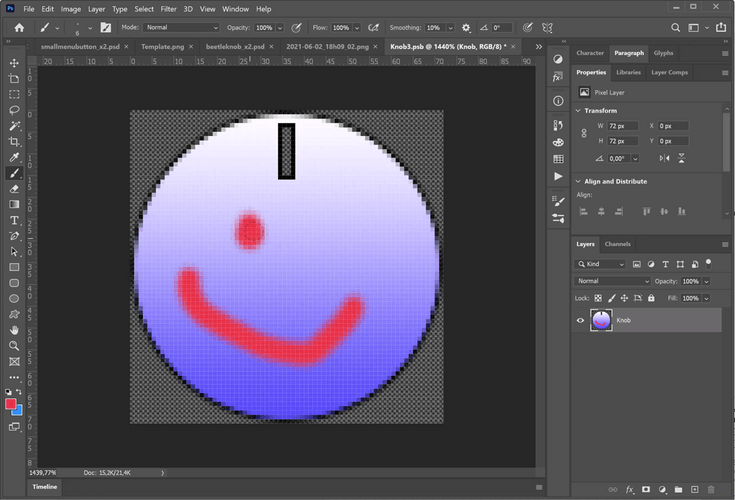
Task: Select the Rectangle shape tool
Action: click(x=14, y=267)
